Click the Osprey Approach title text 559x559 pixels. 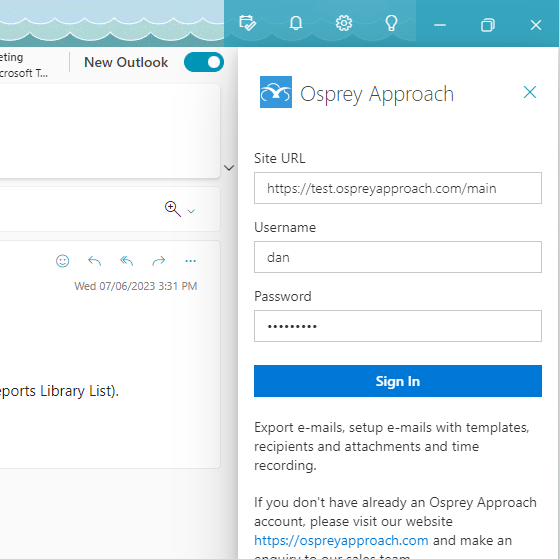coord(377,94)
